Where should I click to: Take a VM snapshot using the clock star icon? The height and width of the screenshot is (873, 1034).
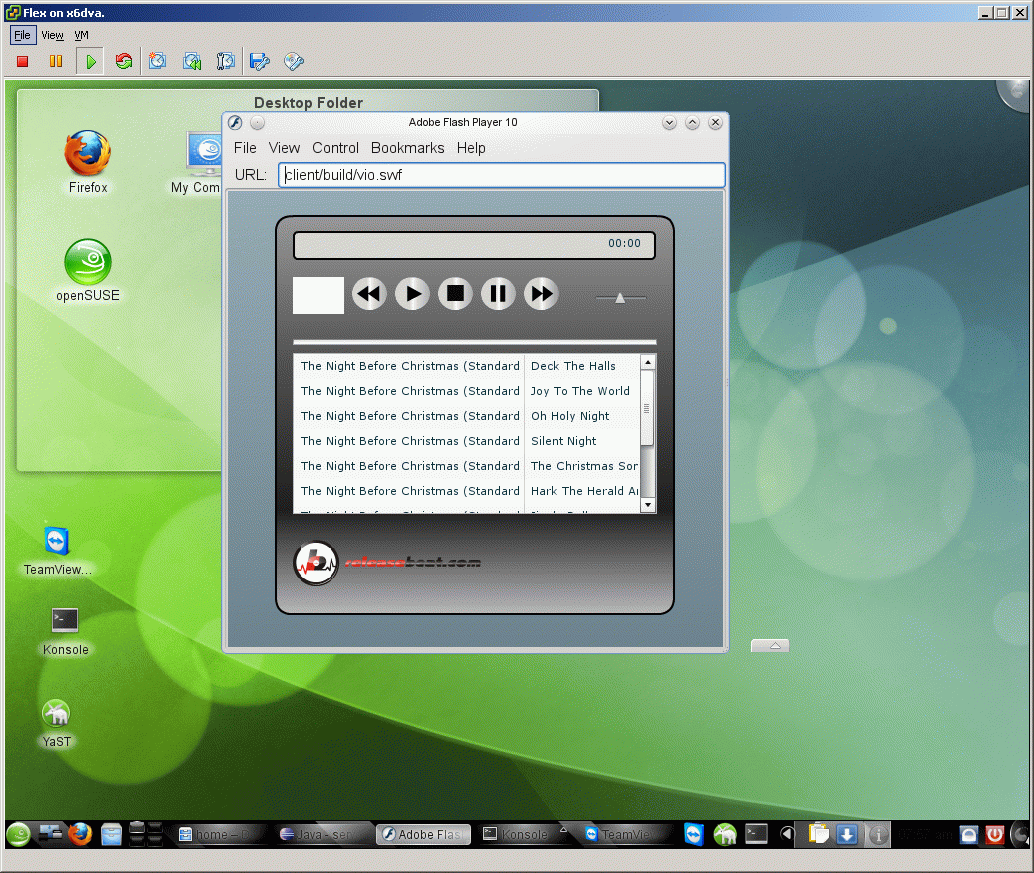(x=158, y=61)
